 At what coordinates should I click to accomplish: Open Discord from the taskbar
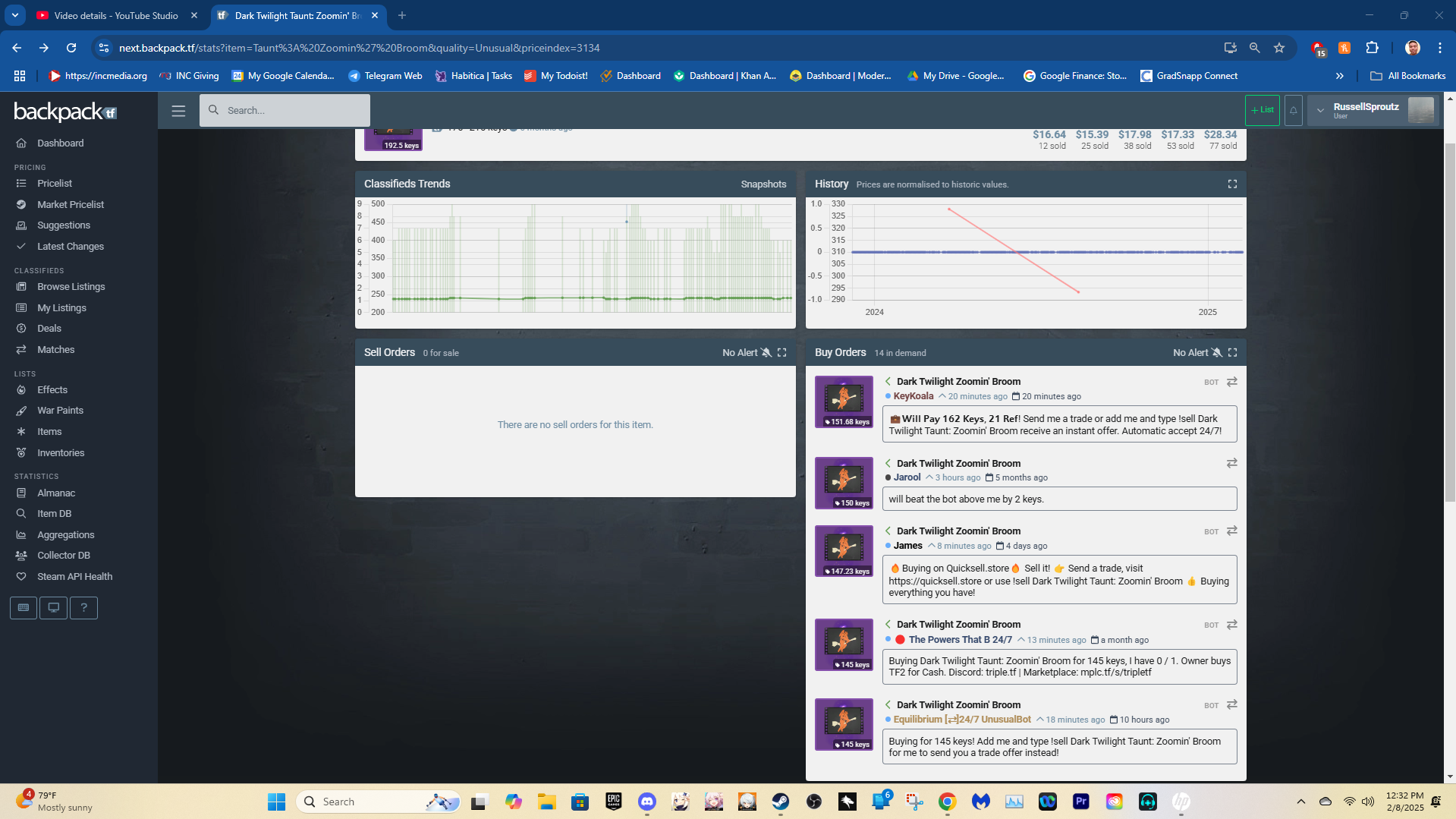647,802
